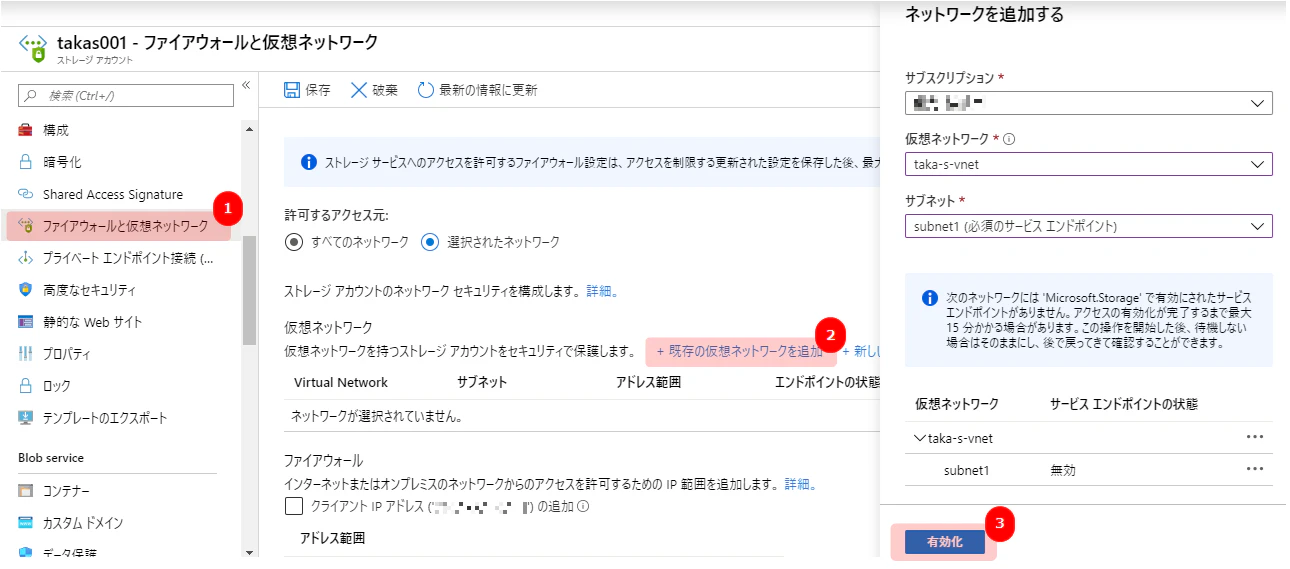Click the テンプレートのエクスポート icon

coord(26,418)
